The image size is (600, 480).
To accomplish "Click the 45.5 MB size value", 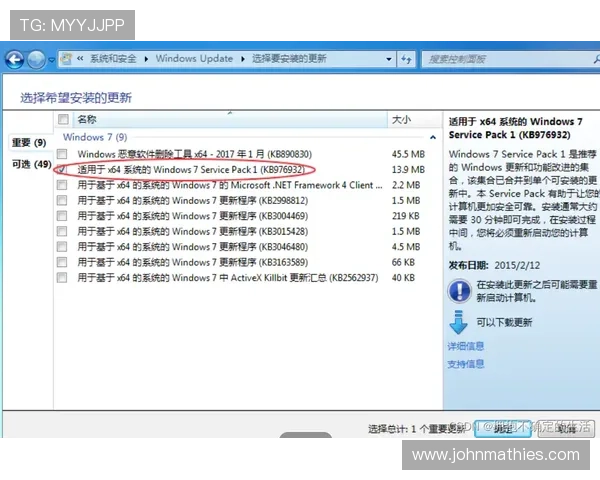I will [x=408, y=154].
